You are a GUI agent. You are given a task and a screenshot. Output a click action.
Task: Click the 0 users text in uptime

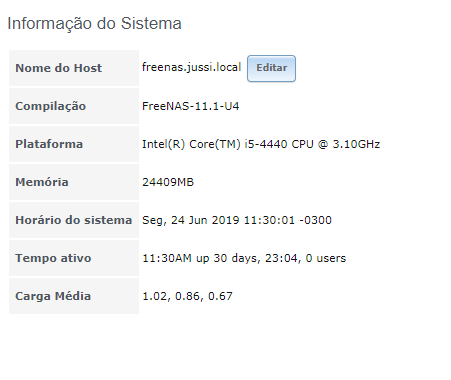click(x=326, y=258)
